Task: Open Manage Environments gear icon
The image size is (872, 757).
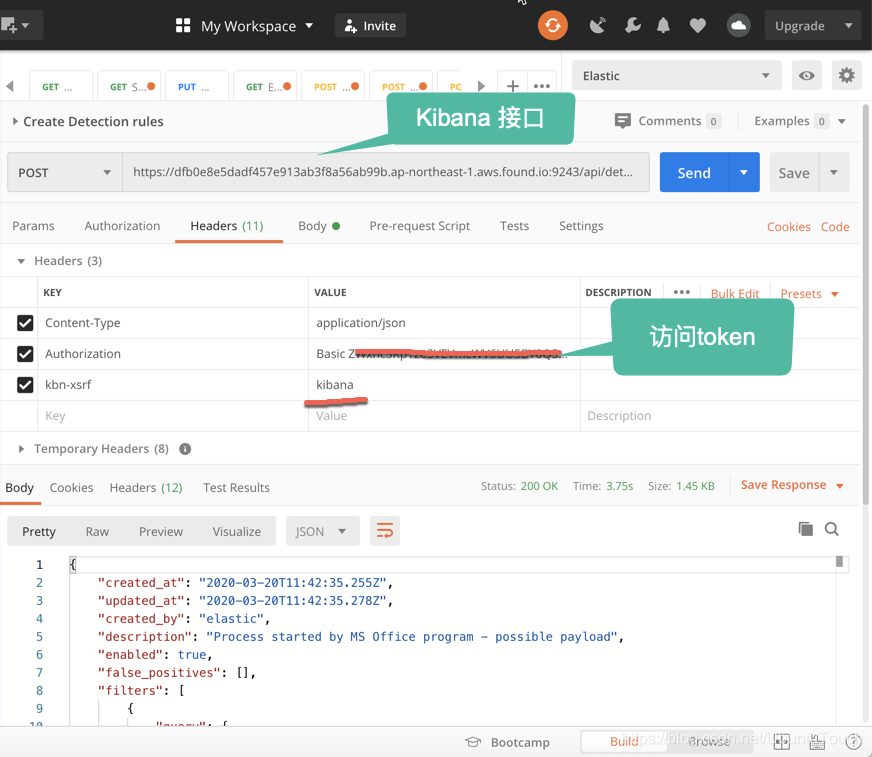Action: coord(846,75)
